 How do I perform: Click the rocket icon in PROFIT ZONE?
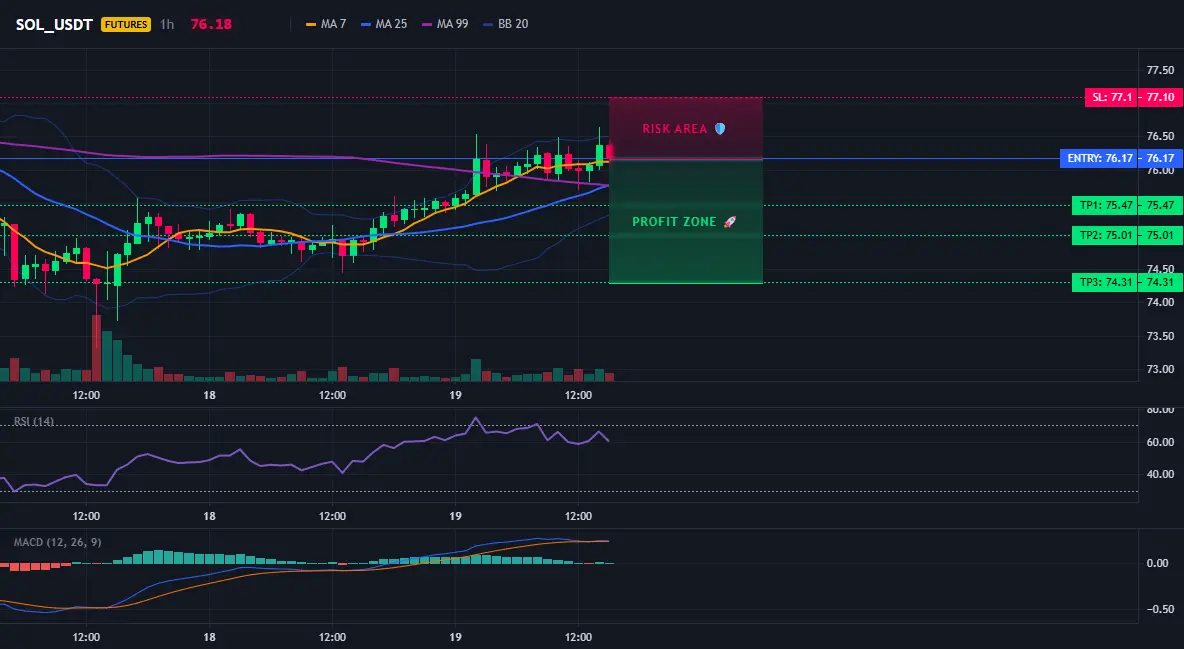point(729,221)
